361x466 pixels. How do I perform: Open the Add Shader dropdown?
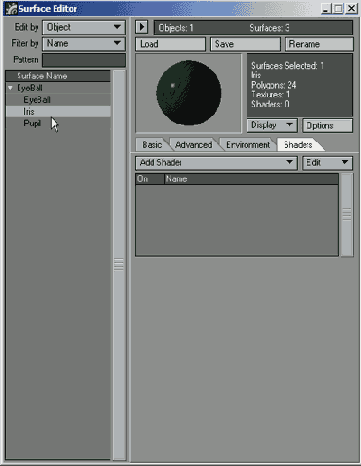(216, 163)
